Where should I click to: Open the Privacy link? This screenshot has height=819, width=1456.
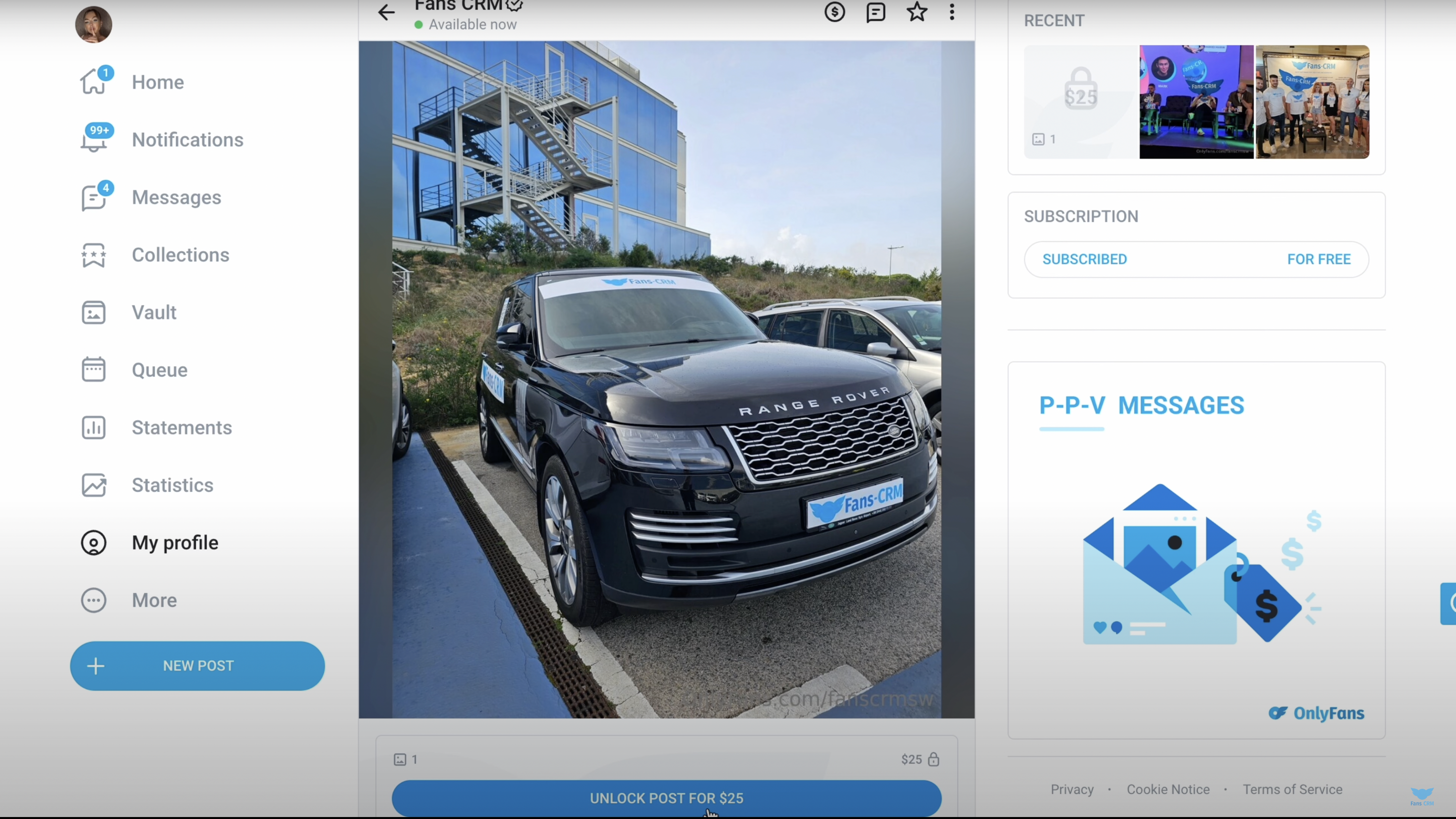[1072, 790]
